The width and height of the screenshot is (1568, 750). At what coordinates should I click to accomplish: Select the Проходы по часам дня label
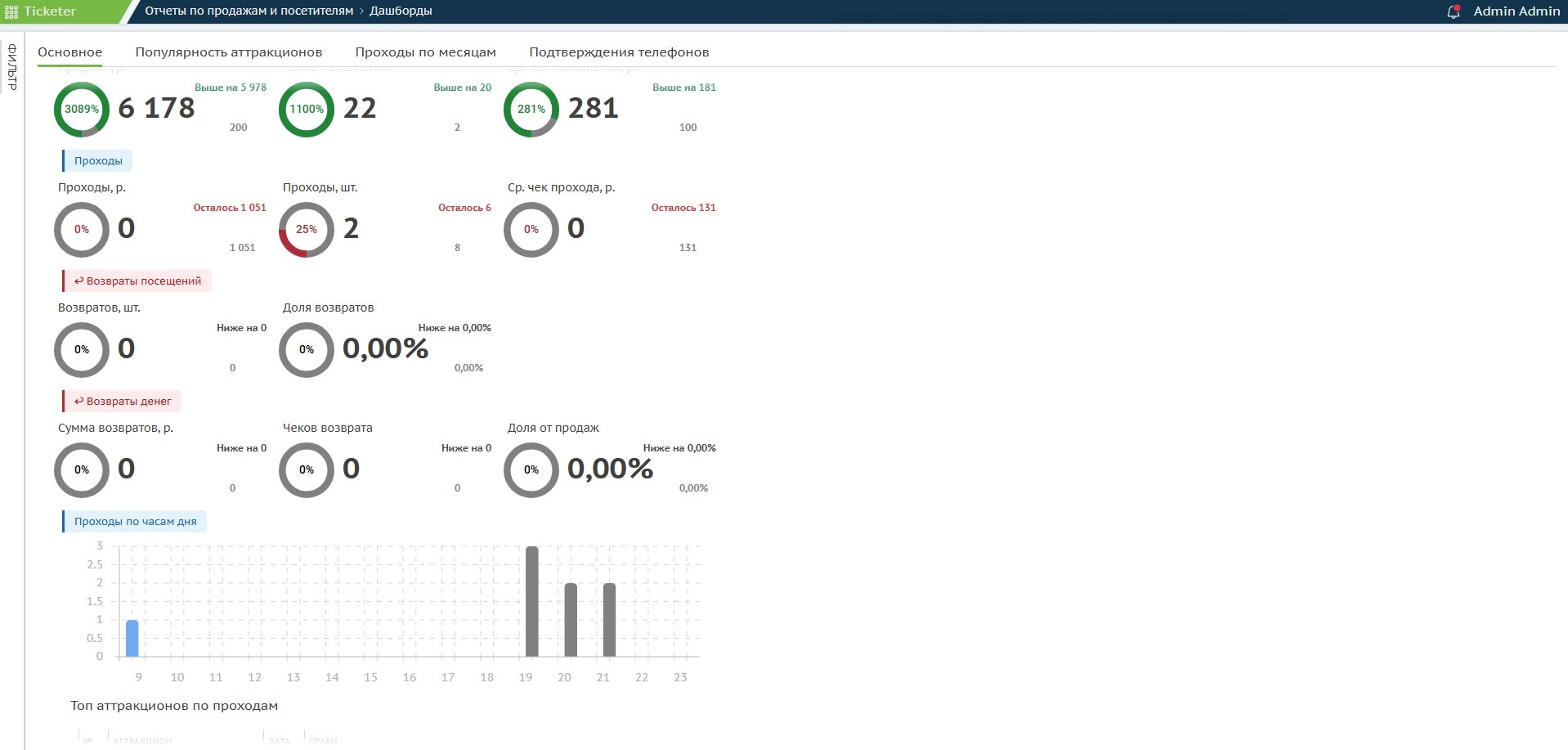135,521
